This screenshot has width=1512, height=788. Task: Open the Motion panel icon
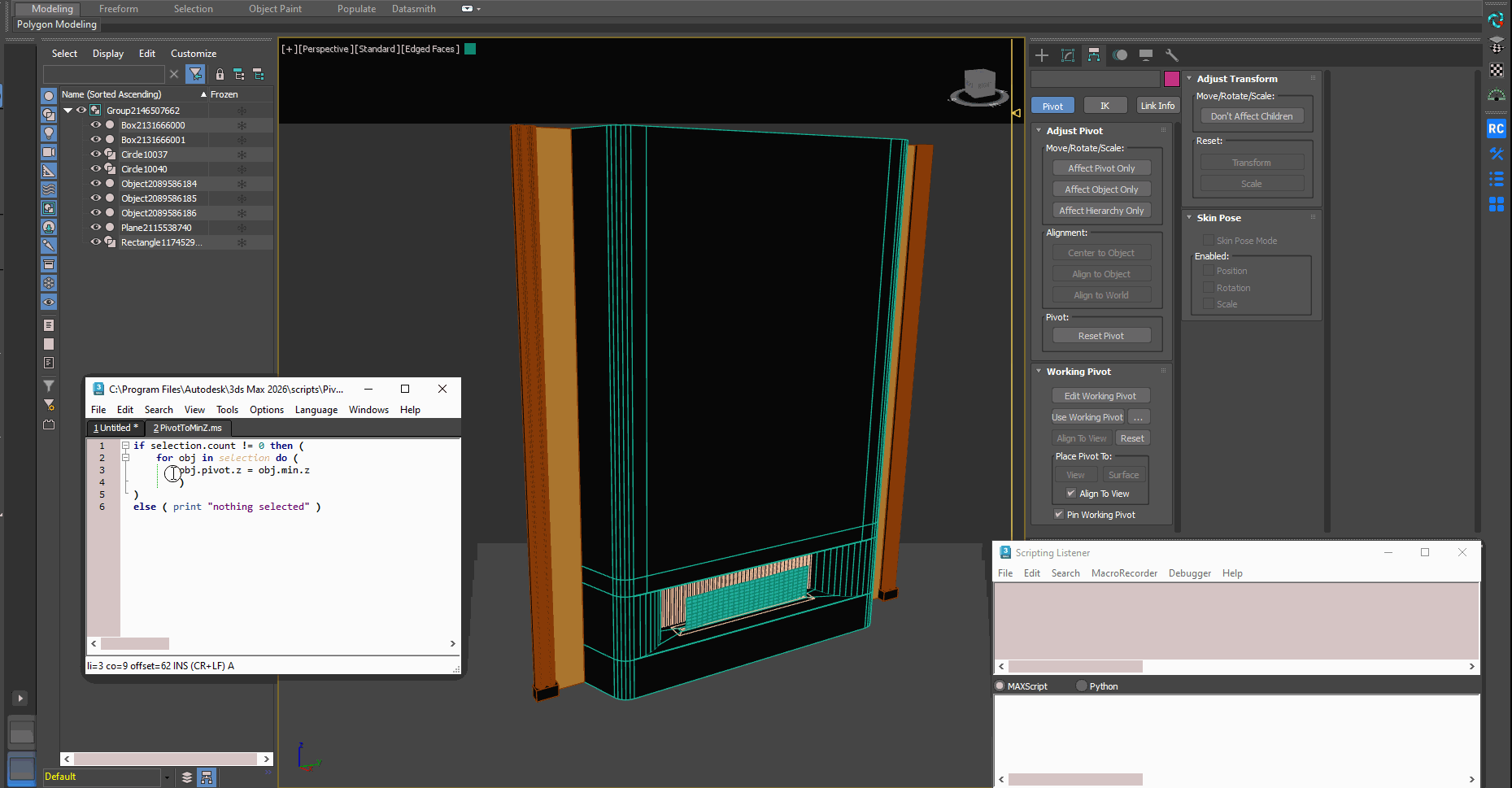(1120, 55)
